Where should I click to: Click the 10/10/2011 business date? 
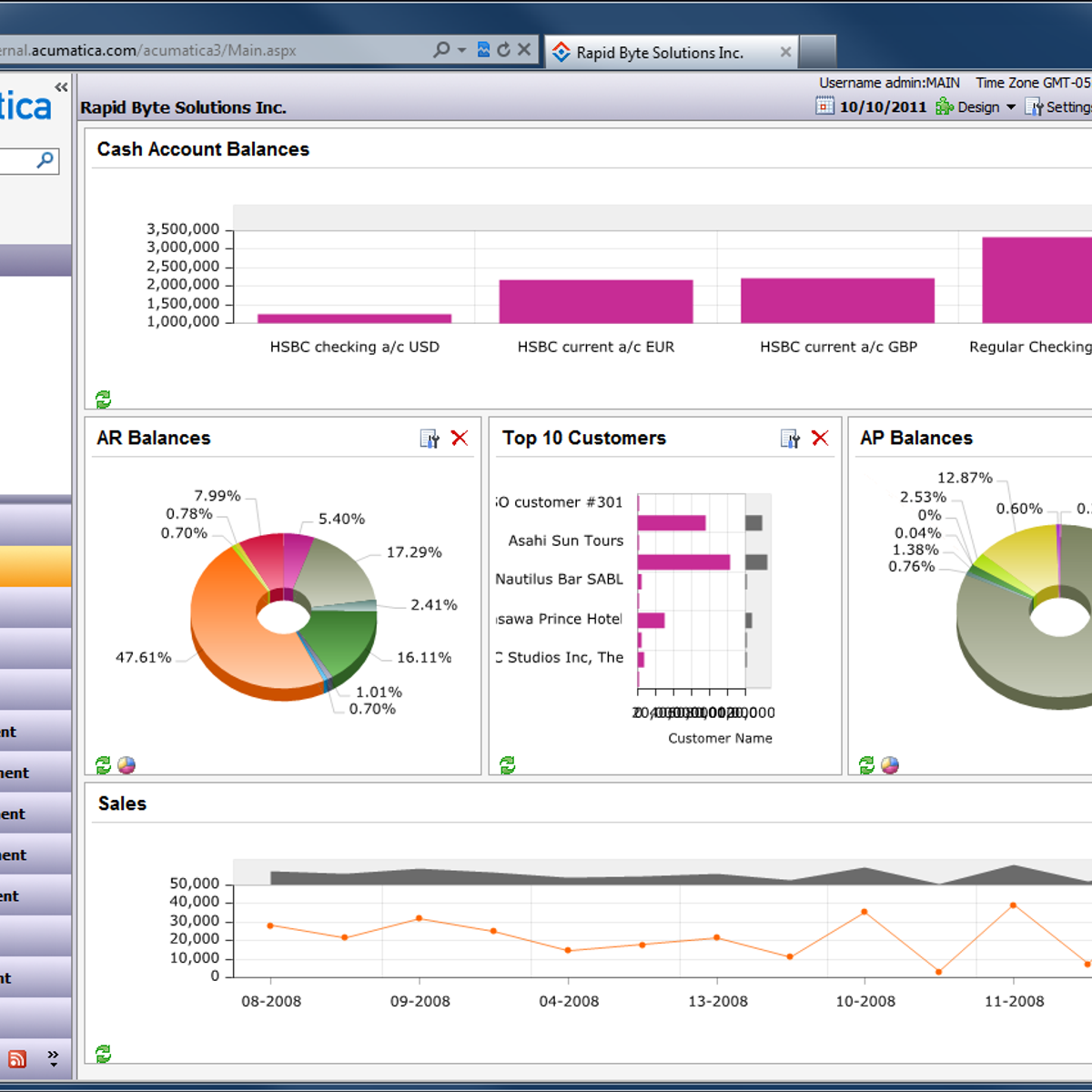[882, 106]
